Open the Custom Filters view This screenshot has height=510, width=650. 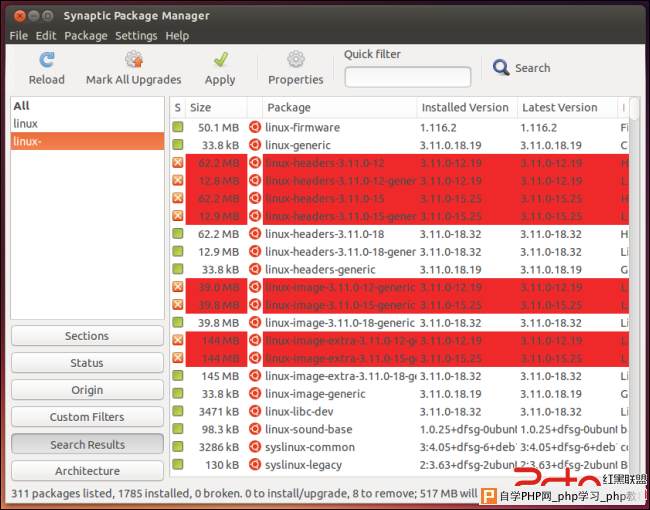(87, 417)
